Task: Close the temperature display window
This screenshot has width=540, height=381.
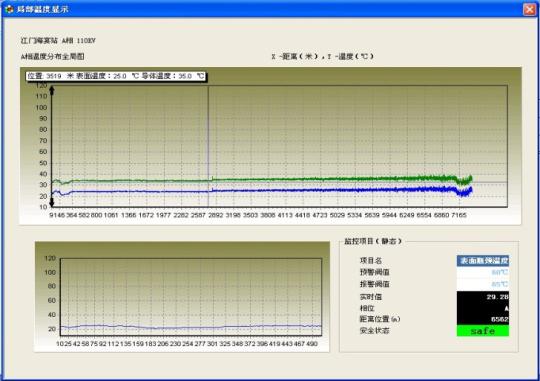Action: pos(530,9)
